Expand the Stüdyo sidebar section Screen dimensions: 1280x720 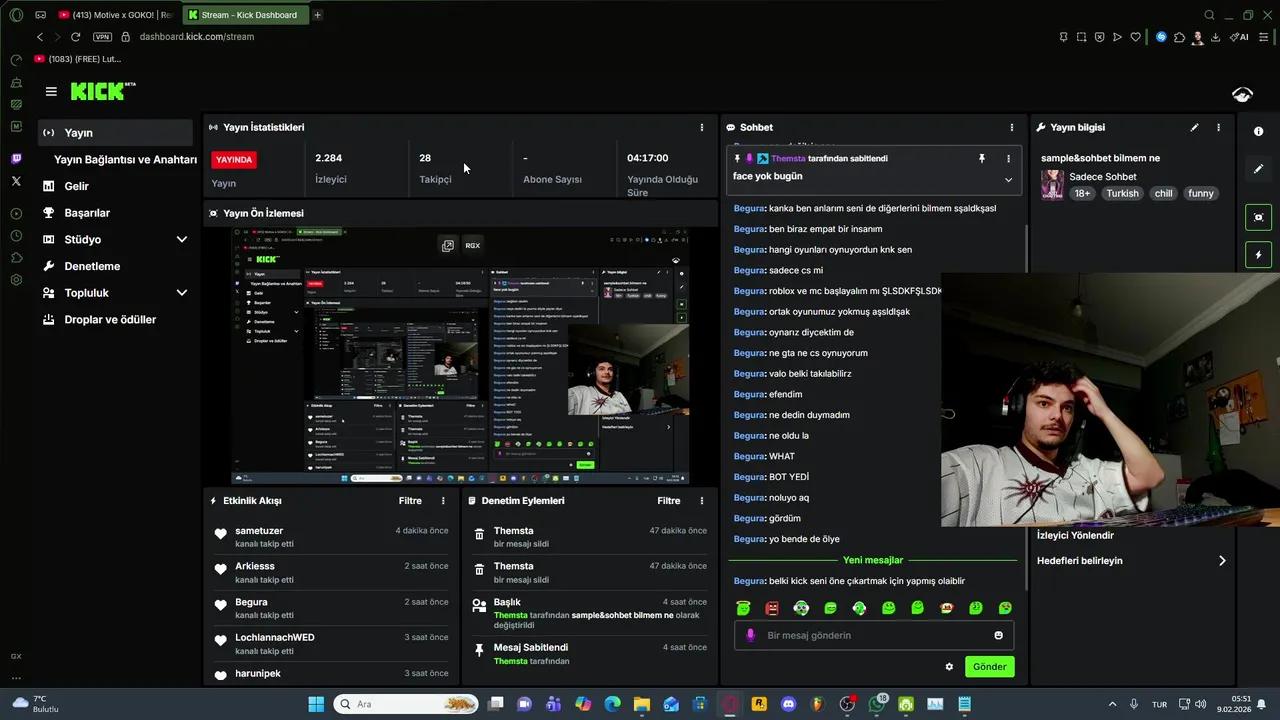tap(181, 240)
